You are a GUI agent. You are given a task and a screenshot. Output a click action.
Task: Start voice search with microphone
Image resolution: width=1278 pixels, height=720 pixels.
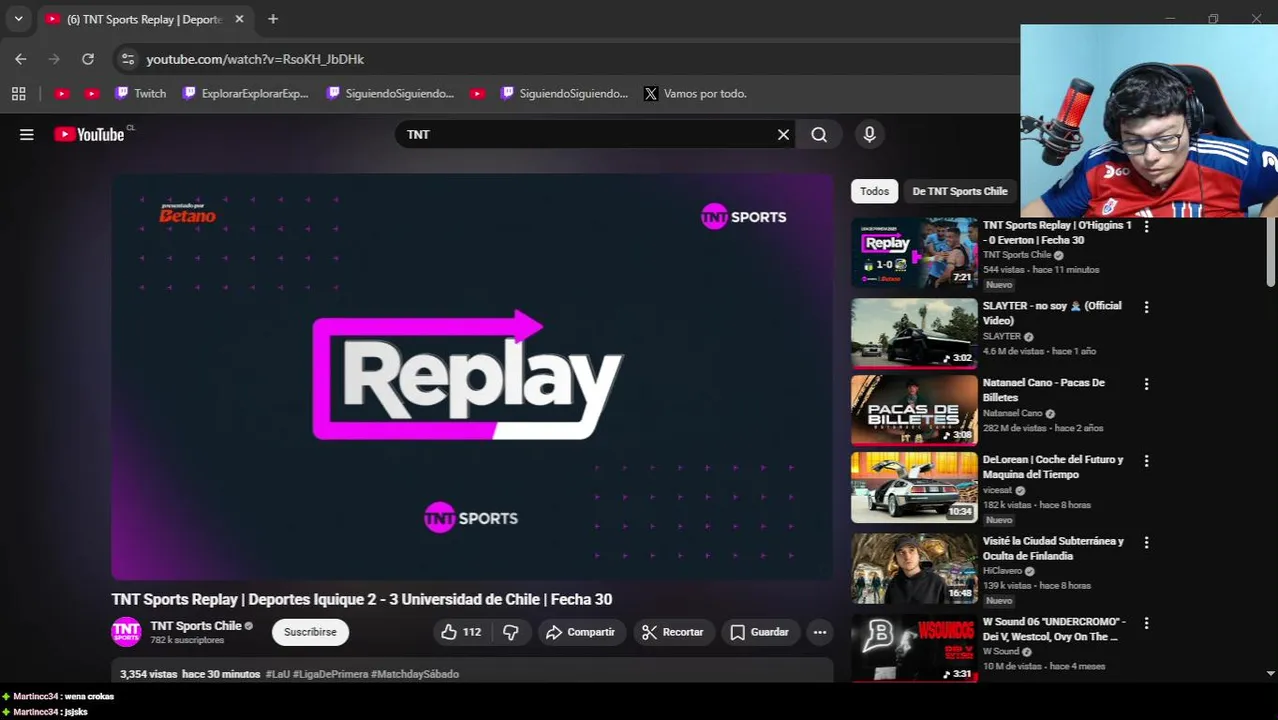point(869,134)
